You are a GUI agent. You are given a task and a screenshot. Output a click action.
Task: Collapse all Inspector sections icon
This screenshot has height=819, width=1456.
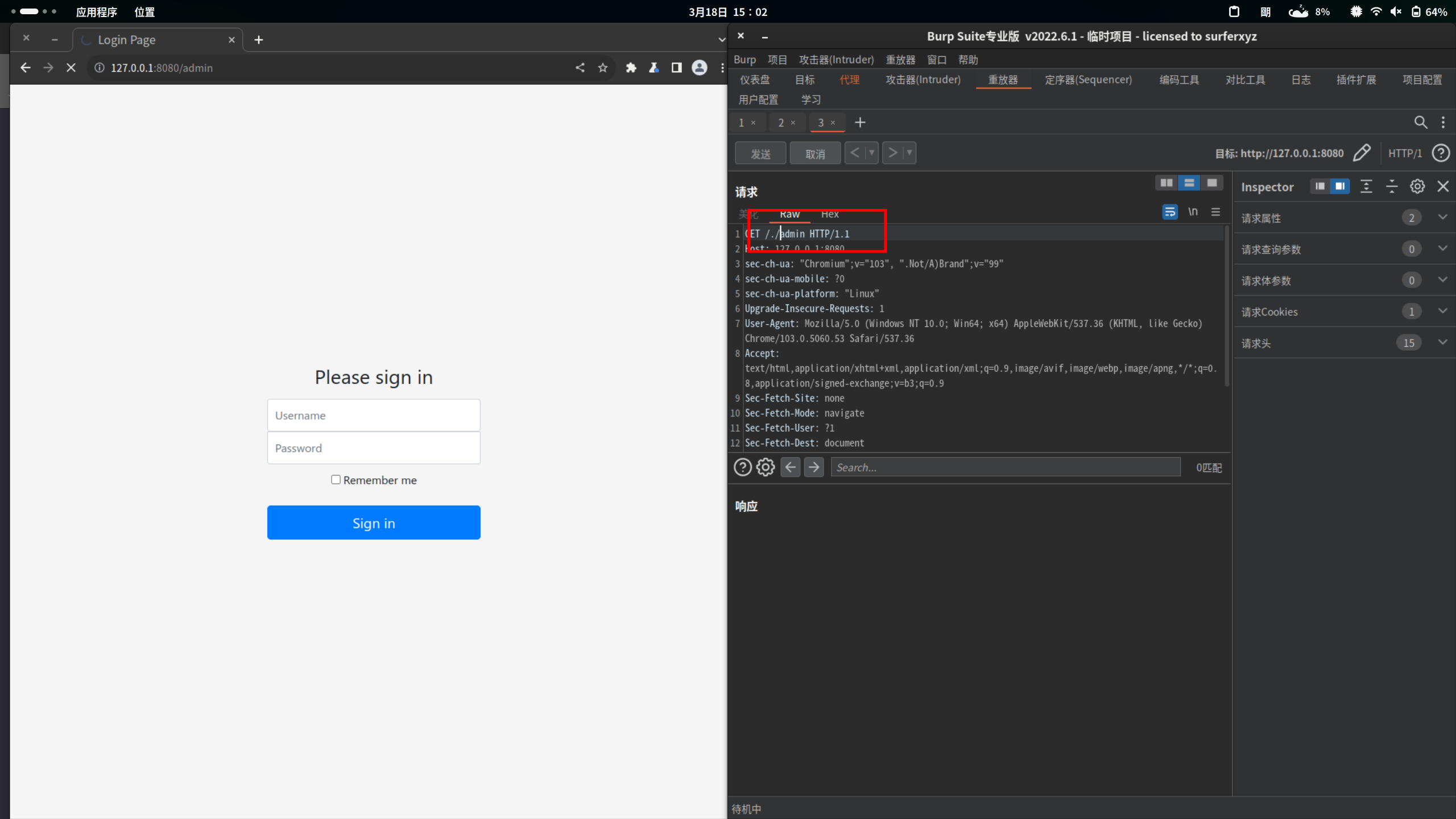[x=1392, y=187]
